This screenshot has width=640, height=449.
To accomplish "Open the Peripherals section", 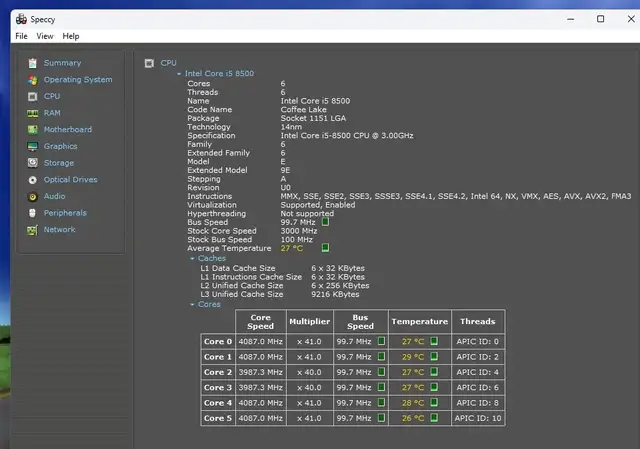I will coord(65,213).
